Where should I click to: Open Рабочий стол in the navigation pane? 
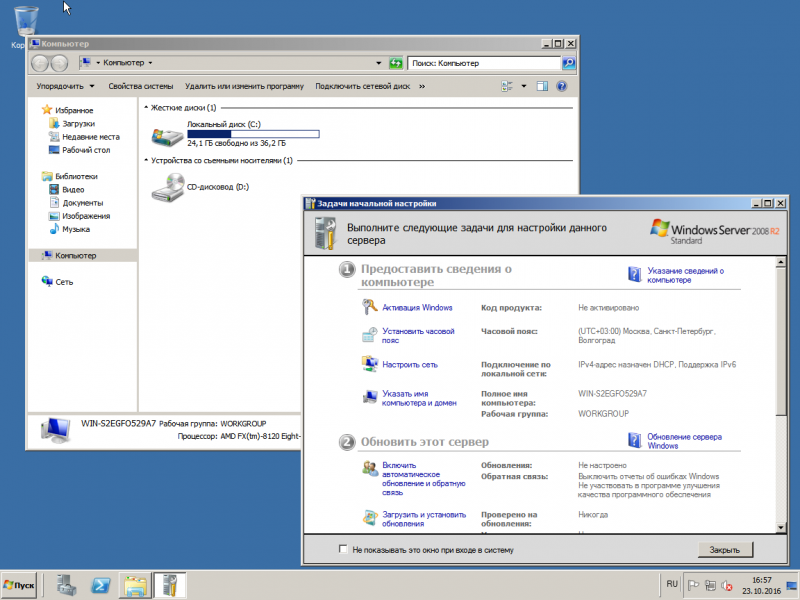click(x=86, y=150)
